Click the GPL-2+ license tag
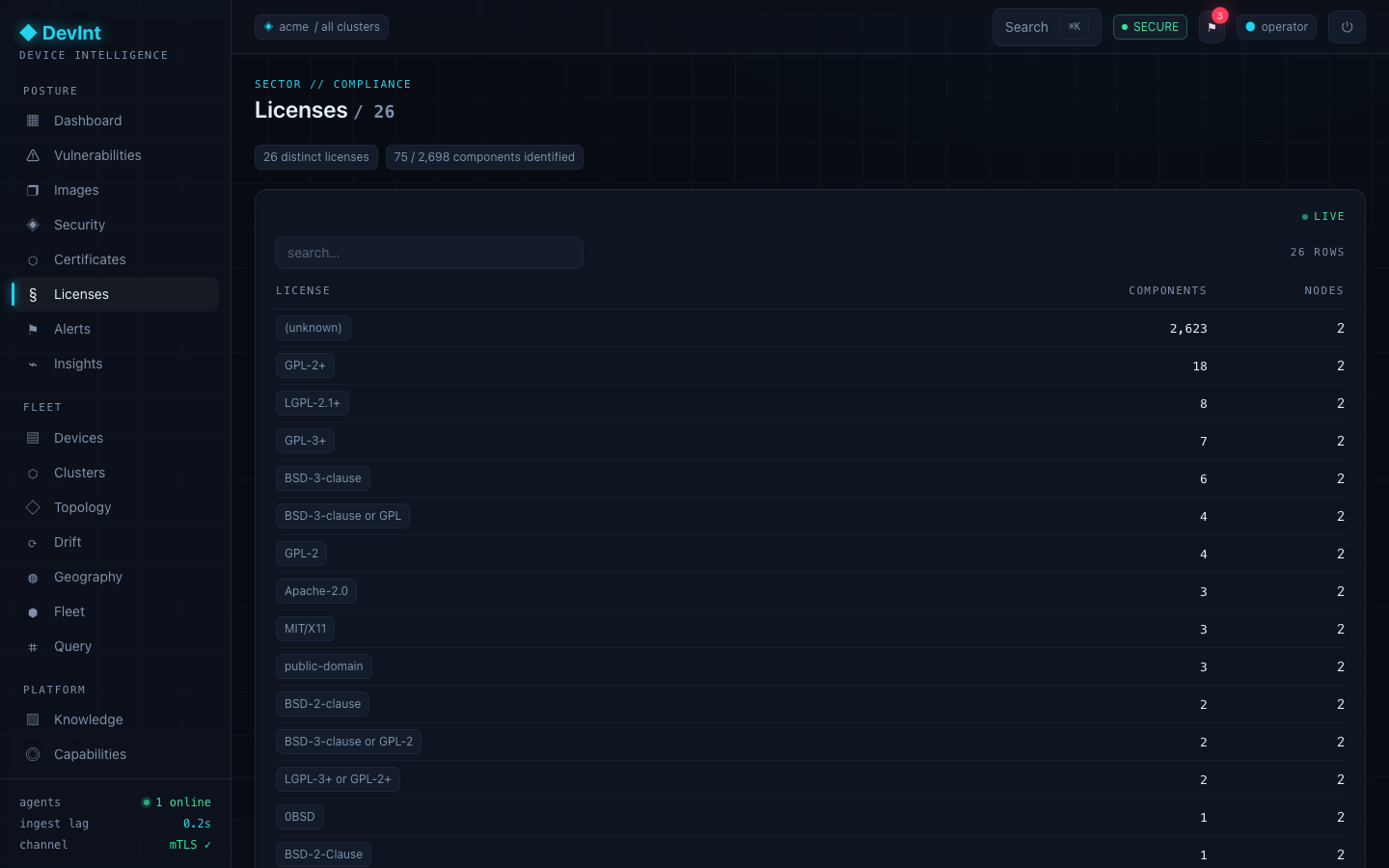 (305, 366)
